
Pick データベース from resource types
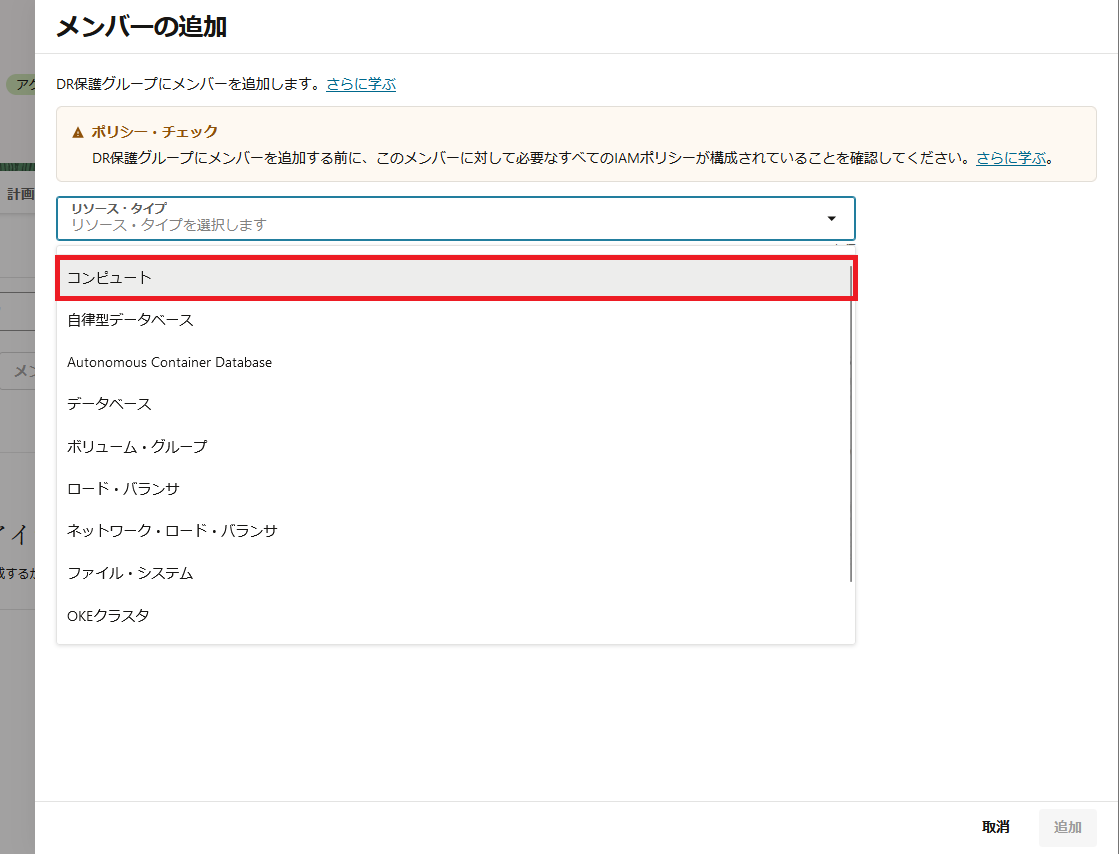pyautogui.click(x=109, y=404)
